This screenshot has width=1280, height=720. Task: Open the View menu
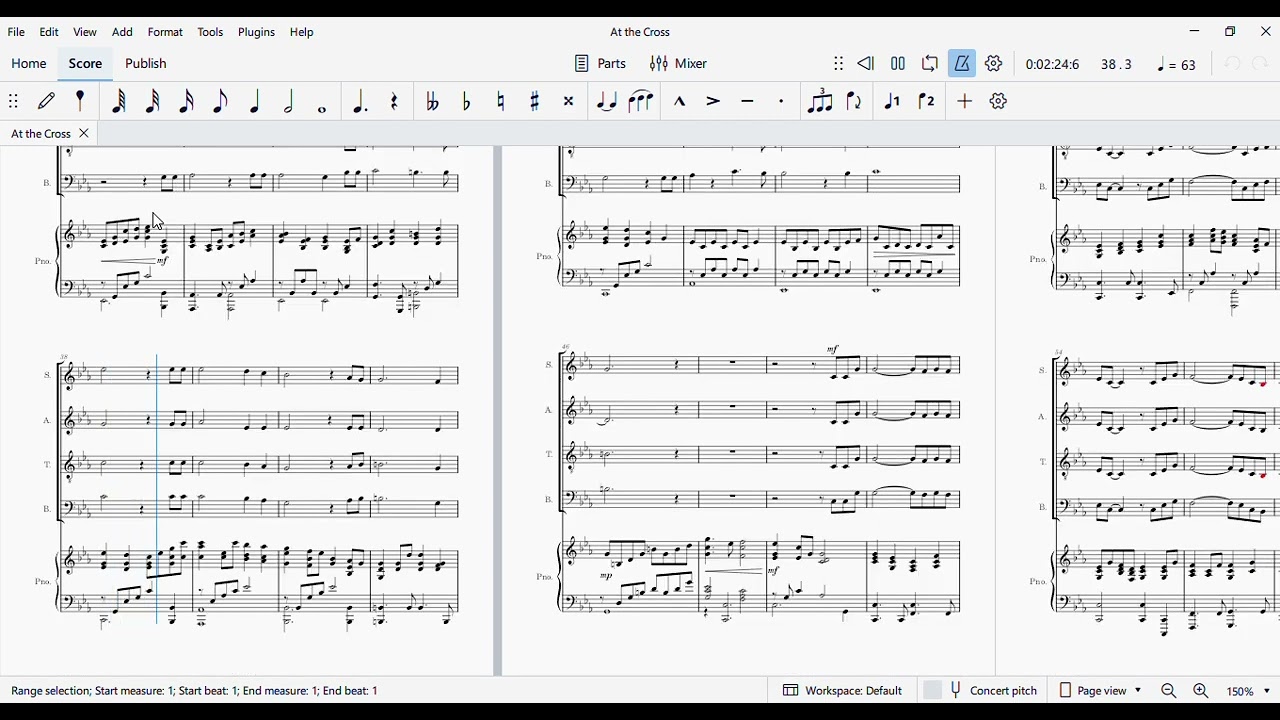tap(85, 32)
